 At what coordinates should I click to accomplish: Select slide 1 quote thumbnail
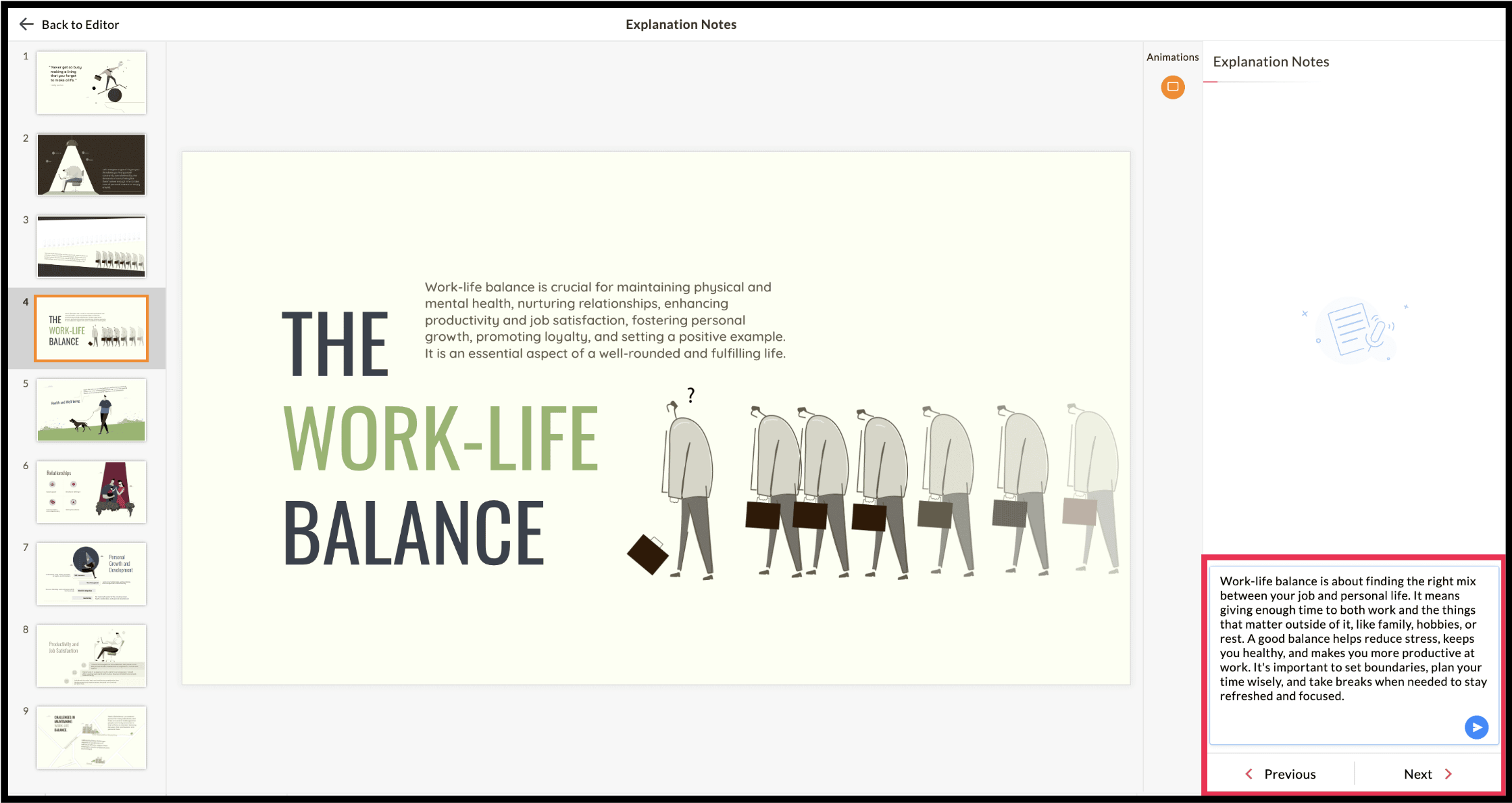[x=91, y=83]
